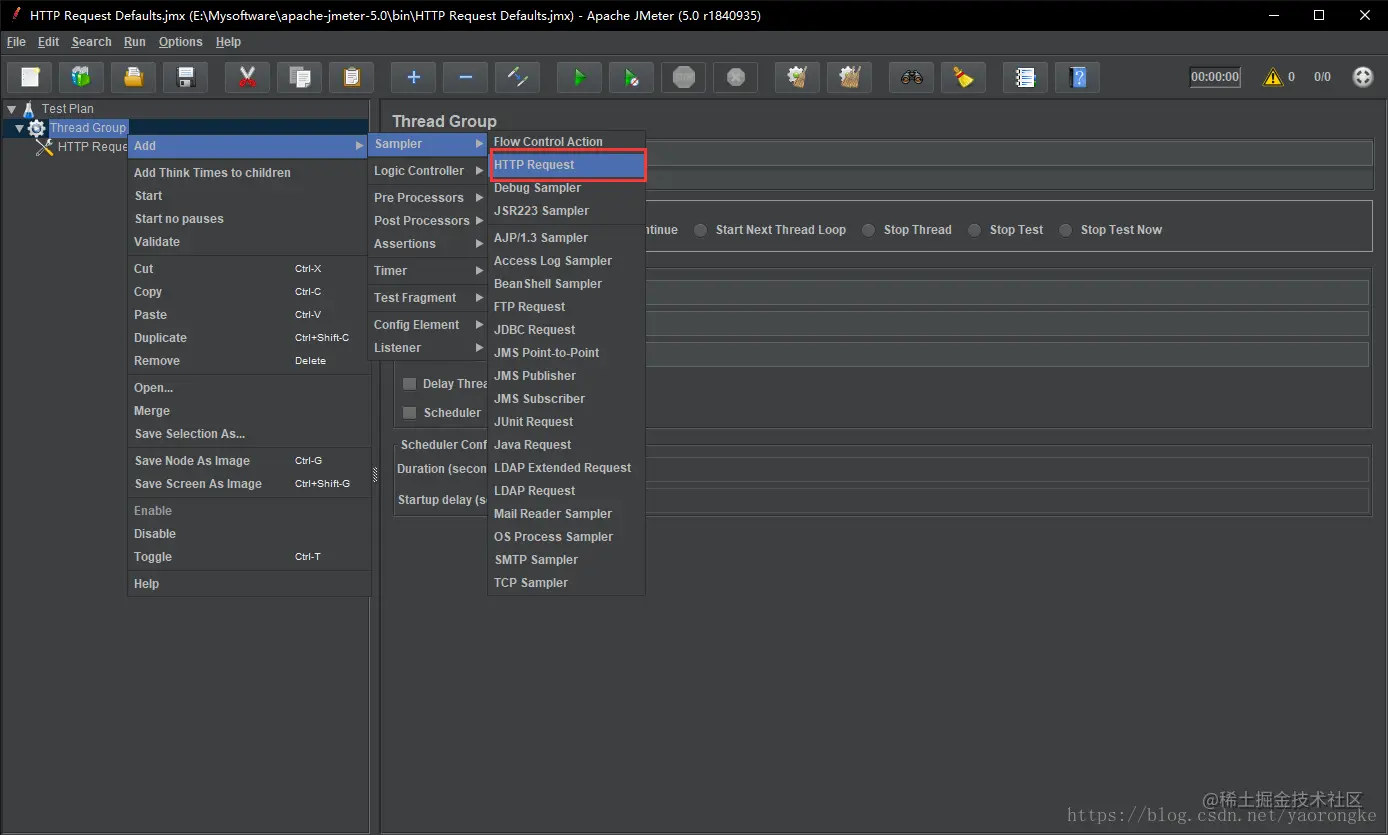Expand the Config Element submenu
This screenshot has width=1388, height=835.
[428, 325]
